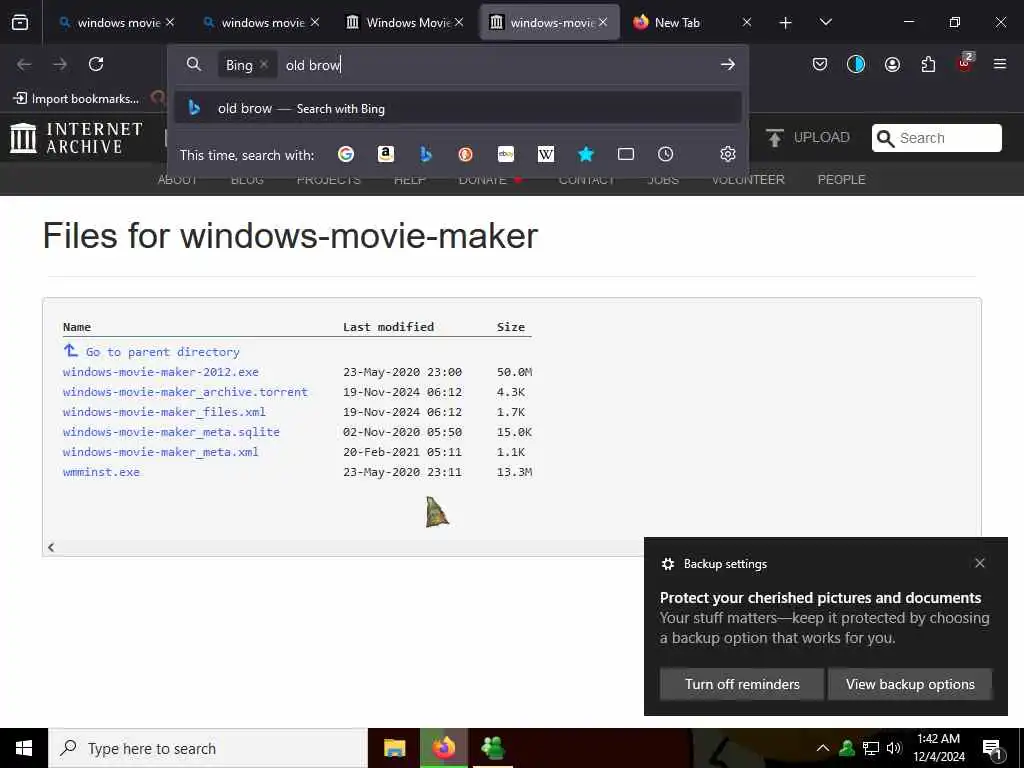Switch to 'Windows Movie' archive tab
This screenshot has height=768, width=1024.
(399, 22)
